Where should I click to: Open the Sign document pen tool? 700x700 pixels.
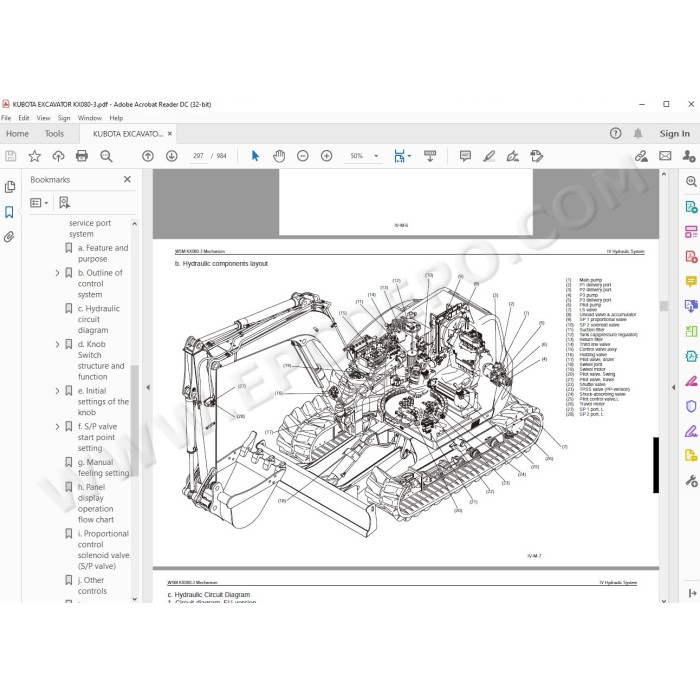512,156
